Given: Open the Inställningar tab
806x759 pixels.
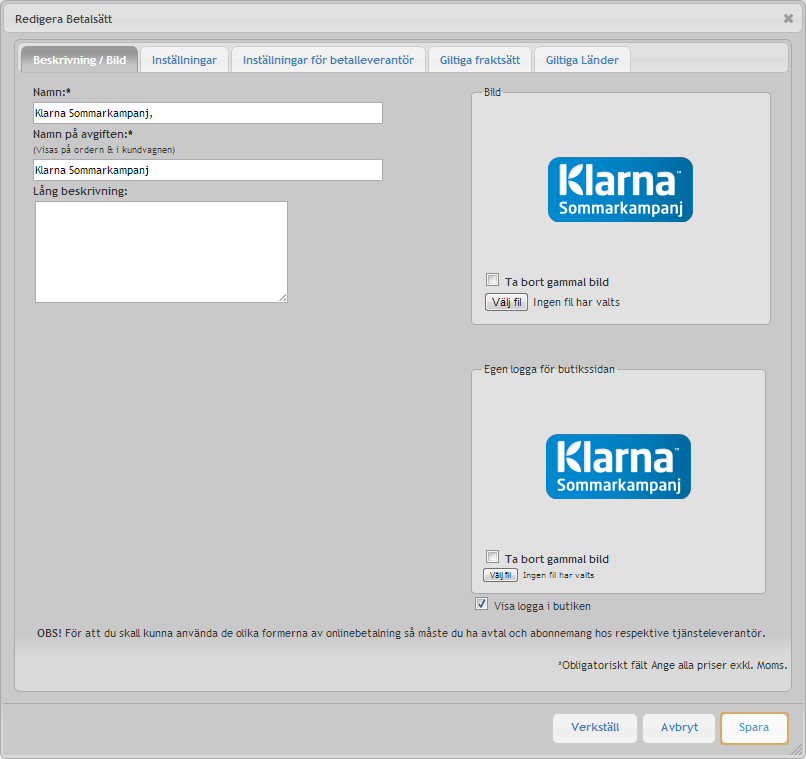Looking at the screenshot, I should [x=185, y=60].
